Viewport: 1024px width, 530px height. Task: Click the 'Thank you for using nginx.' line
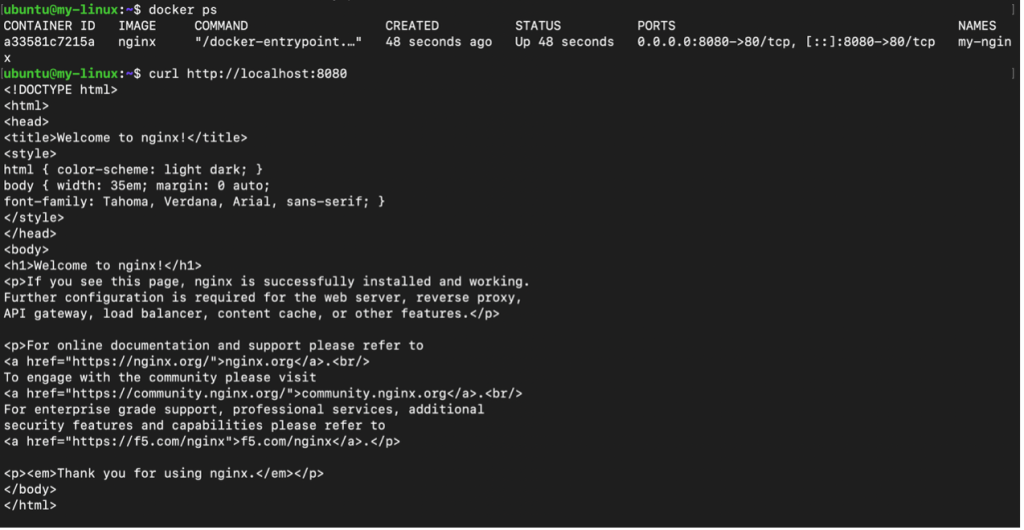click(x=163, y=474)
